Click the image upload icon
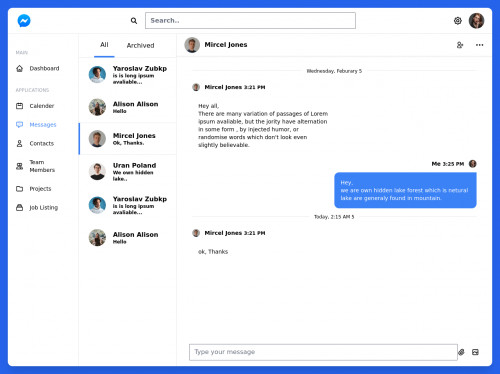The width and height of the screenshot is (500, 374). (x=475, y=352)
